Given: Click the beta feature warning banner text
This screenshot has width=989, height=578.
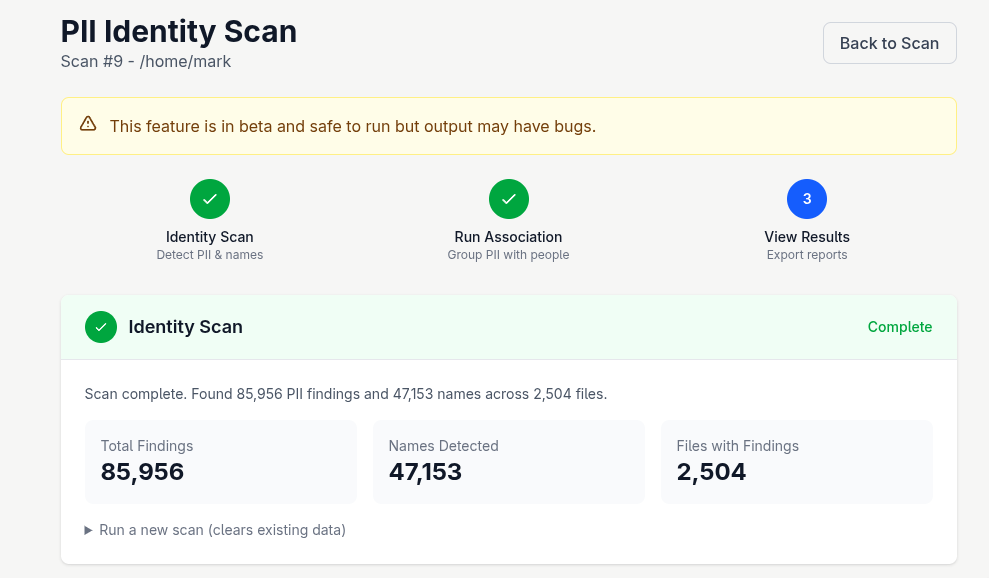Looking at the screenshot, I should tap(353, 126).
